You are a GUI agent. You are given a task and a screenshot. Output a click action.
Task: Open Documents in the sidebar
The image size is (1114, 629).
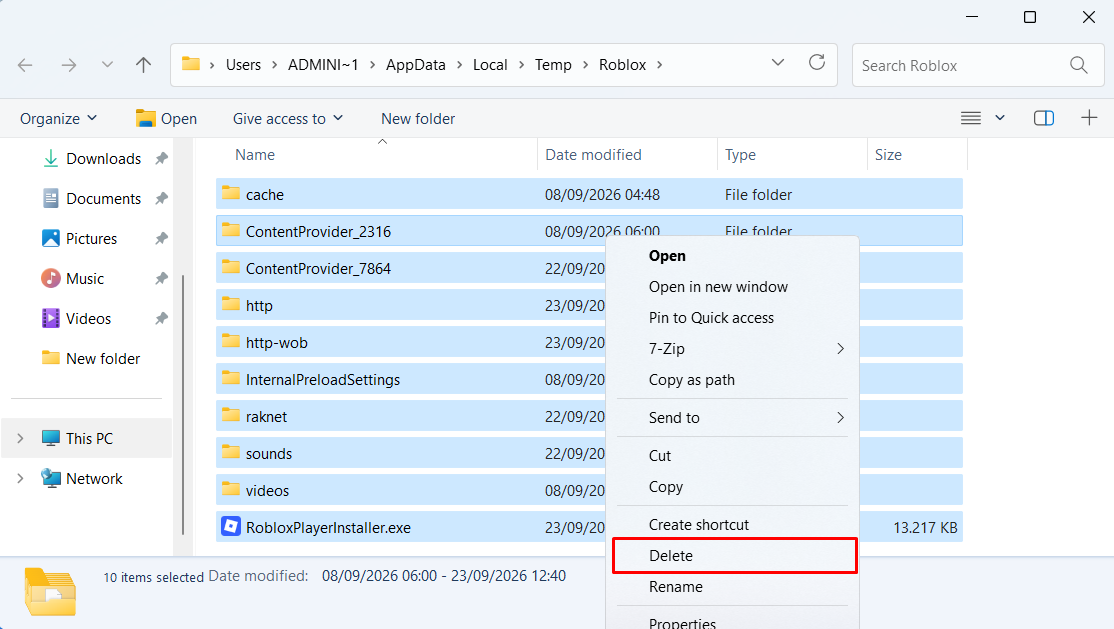[x=104, y=198]
